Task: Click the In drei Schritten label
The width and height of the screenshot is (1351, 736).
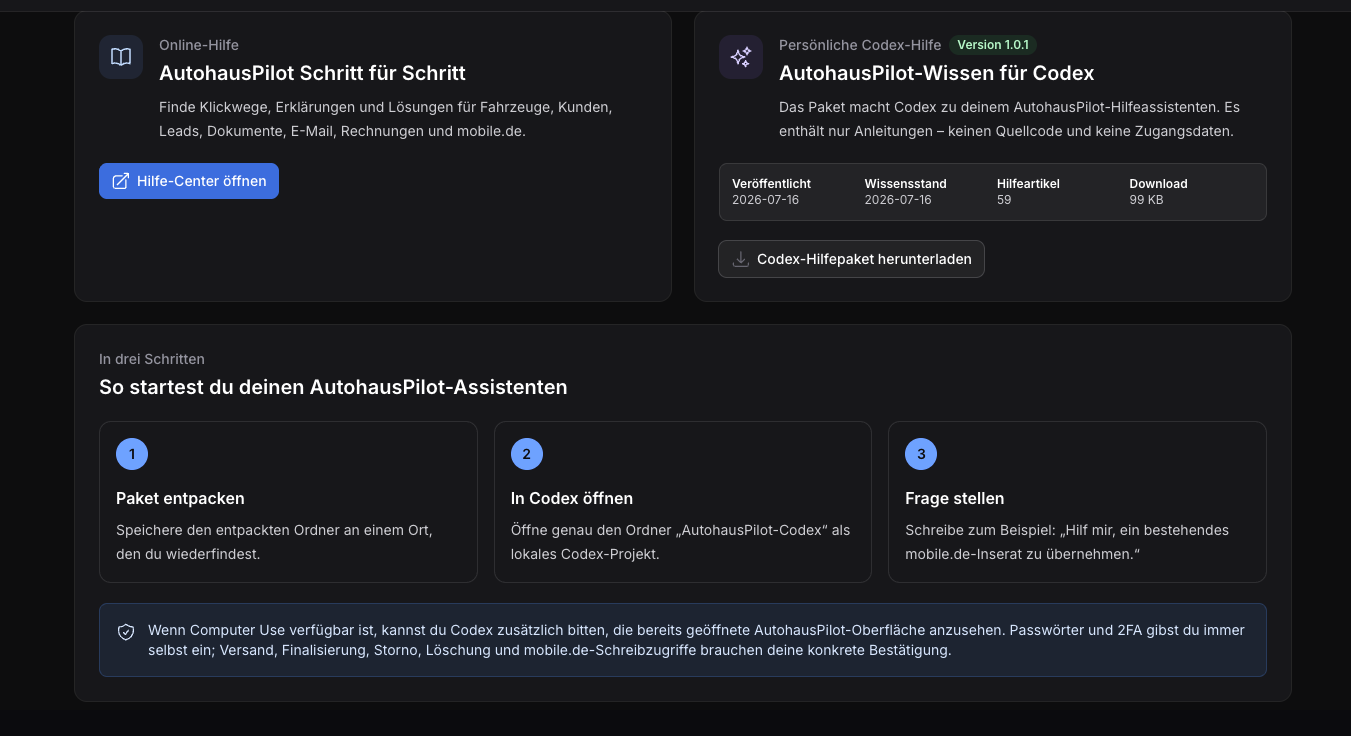Action: pos(152,359)
